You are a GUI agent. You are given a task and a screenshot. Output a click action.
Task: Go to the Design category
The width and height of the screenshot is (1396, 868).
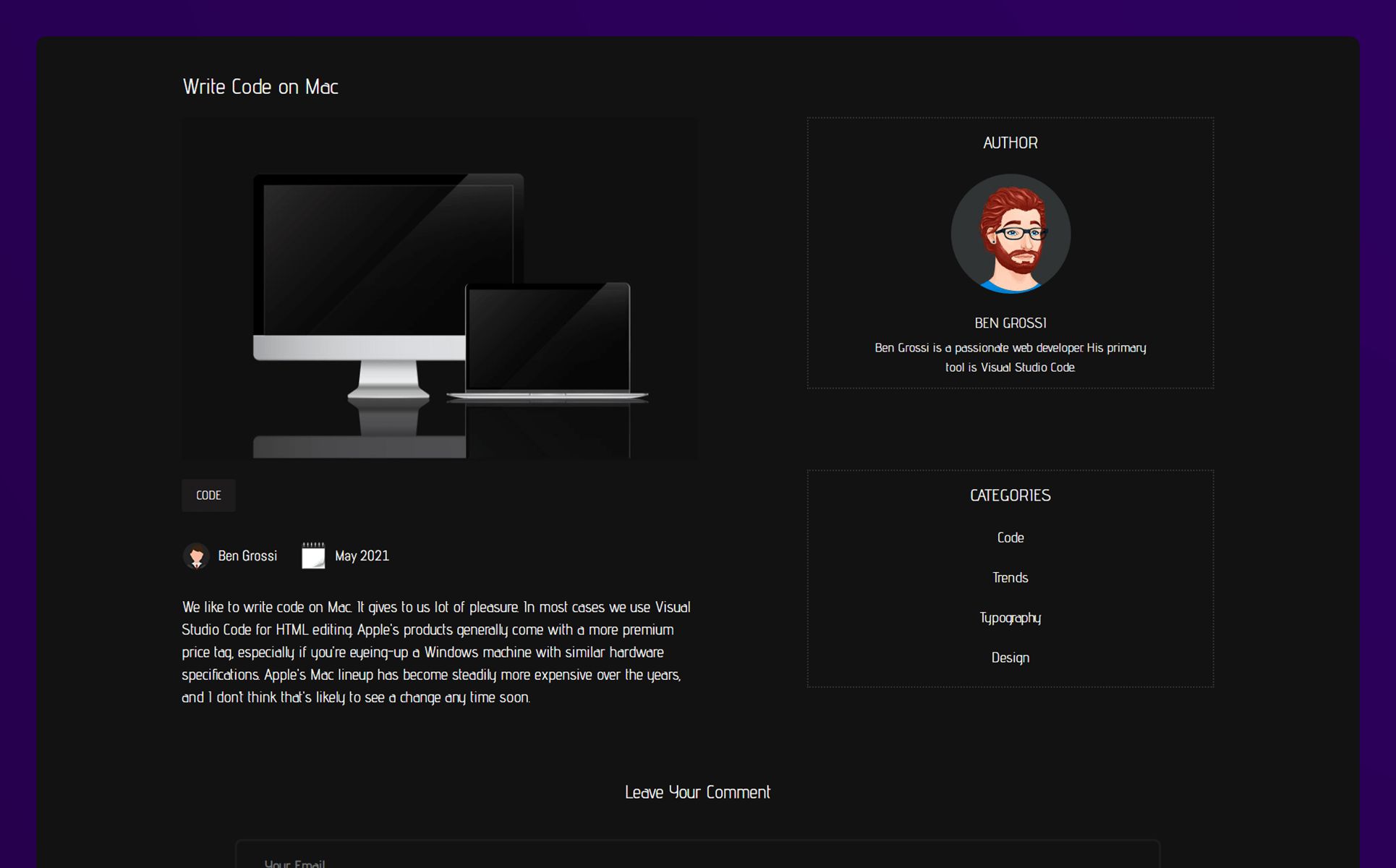tap(1010, 658)
